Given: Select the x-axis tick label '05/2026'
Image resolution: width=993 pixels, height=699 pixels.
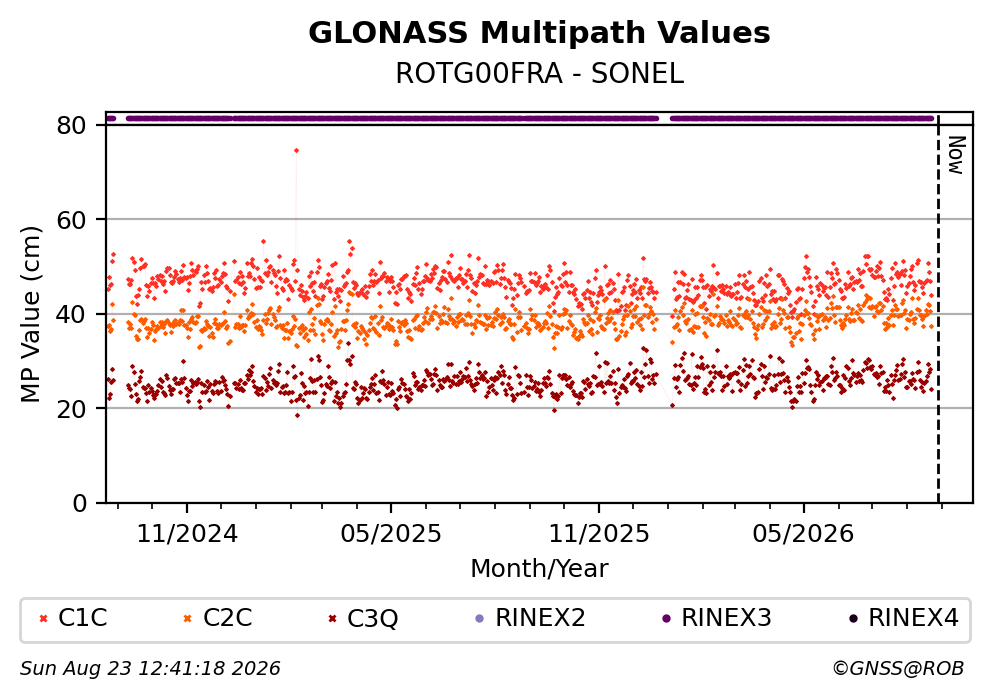Looking at the screenshot, I should (x=803, y=534).
